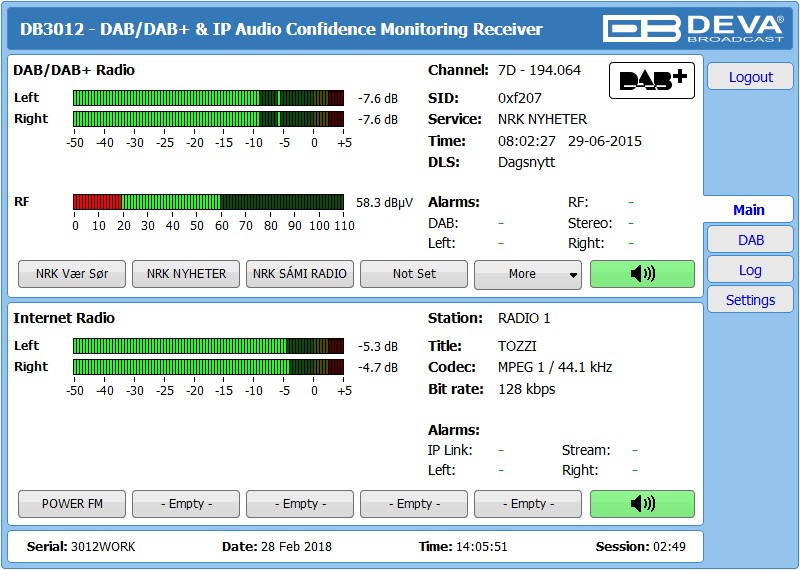Open the Log tab
Screen dimensions: 800x570
coord(751,270)
